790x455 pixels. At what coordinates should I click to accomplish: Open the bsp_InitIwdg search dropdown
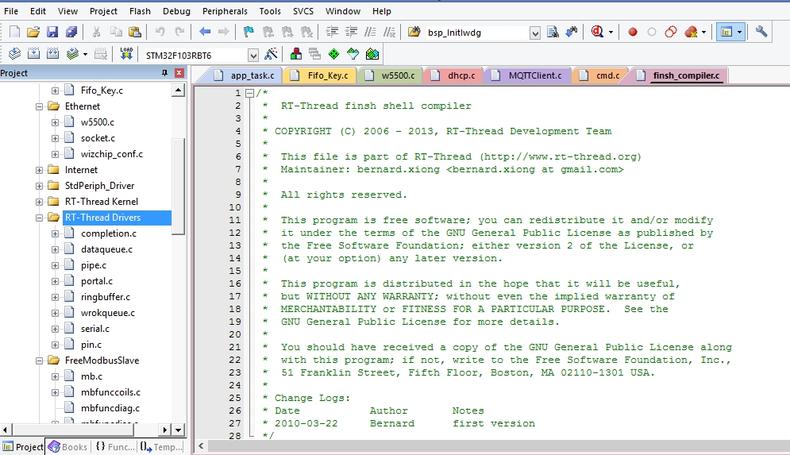535,33
